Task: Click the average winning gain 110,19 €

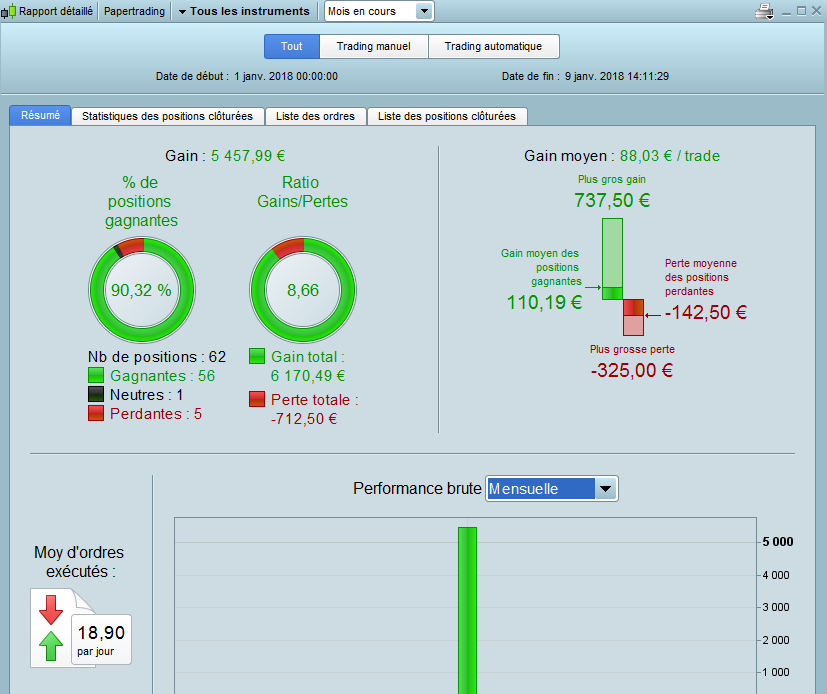Action: point(544,303)
